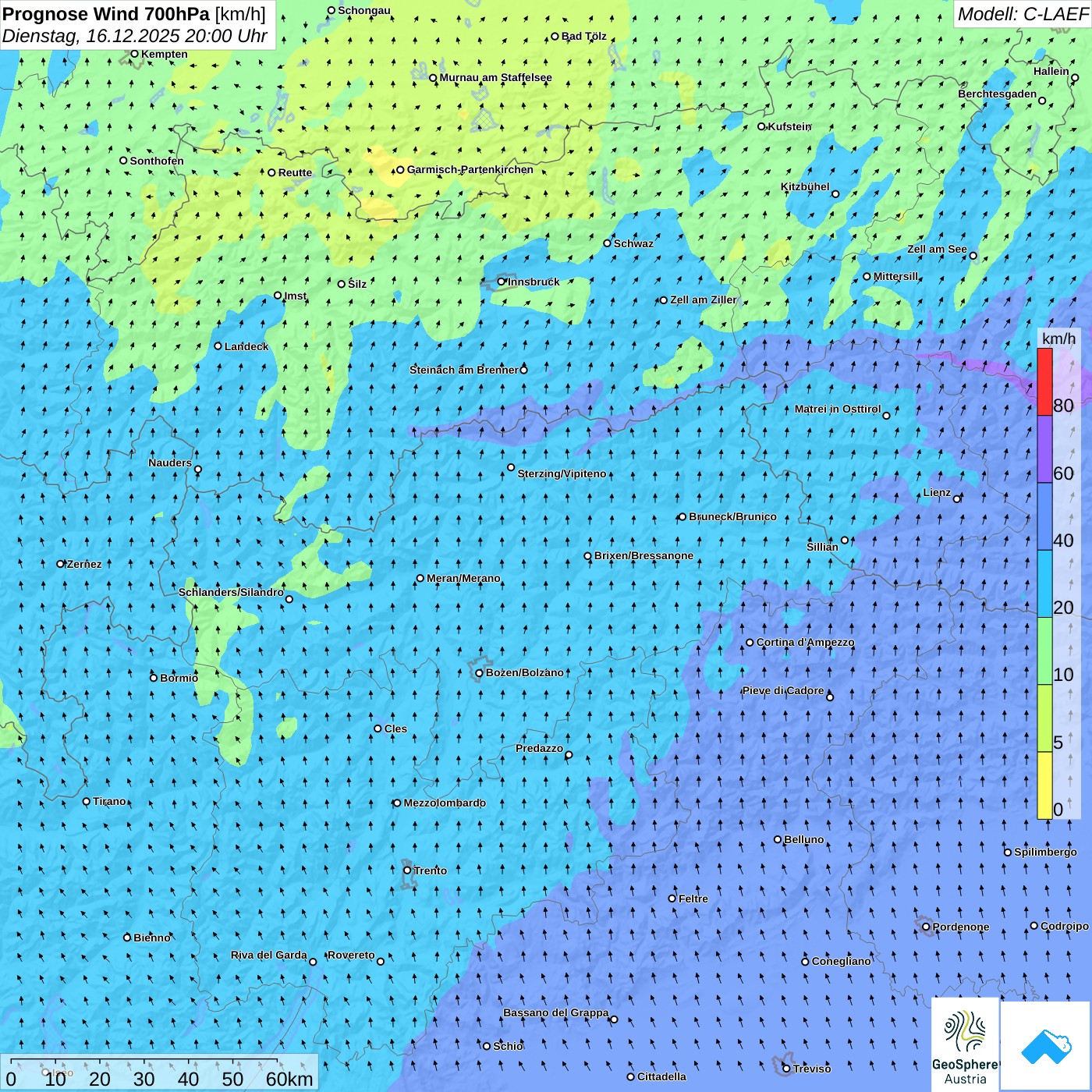Click the forecast date 'Dienstag, 16.12.2025 20:00 Uhr'

pyautogui.click(x=135, y=36)
